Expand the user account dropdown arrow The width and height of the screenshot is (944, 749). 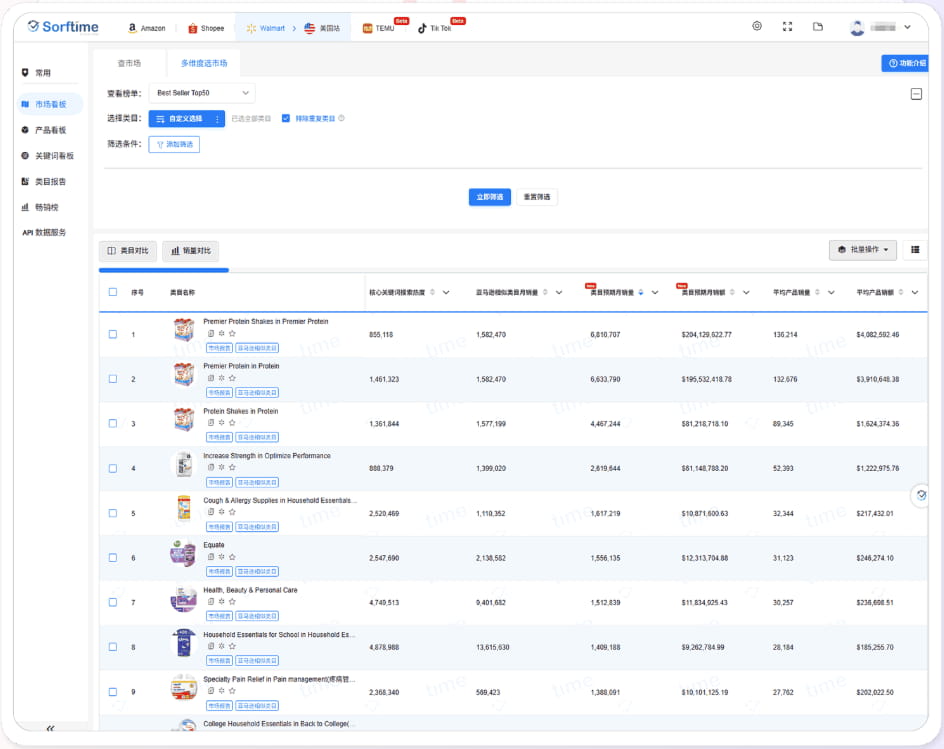tap(907, 27)
